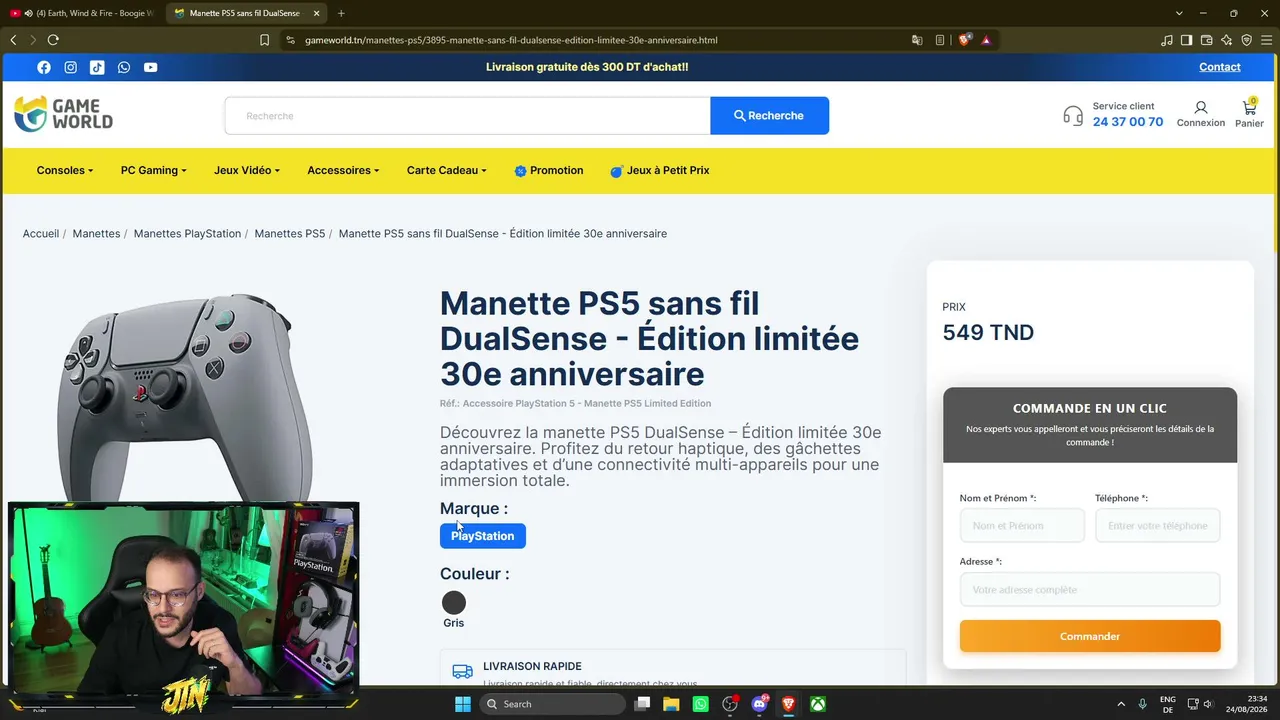This screenshot has width=1280, height=720.
Task: Close the Manette PS5 sans fil DualSense tab
Action: pyautogui.click(x=316, y=13)
